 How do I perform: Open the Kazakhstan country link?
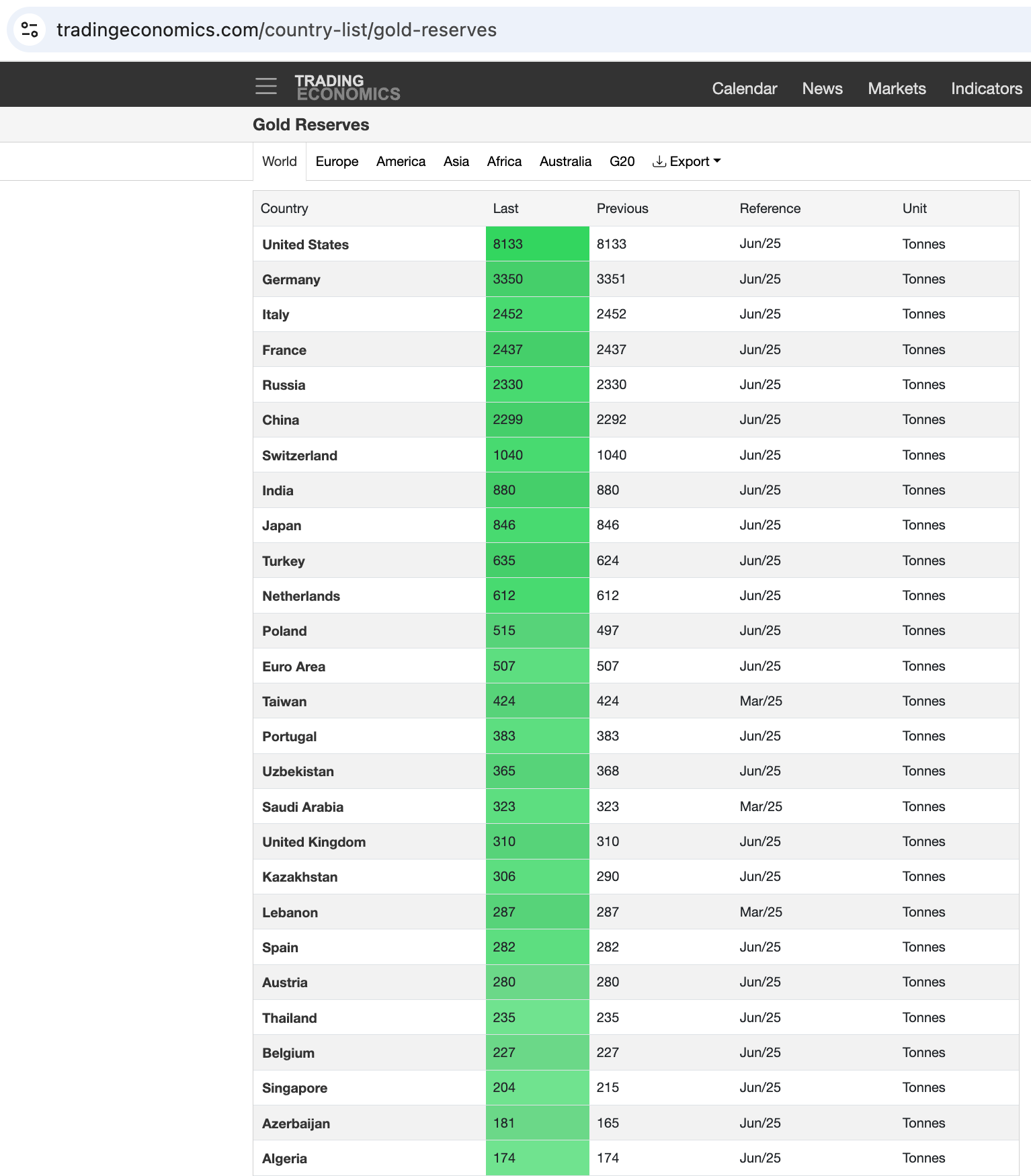coord(300,877)
